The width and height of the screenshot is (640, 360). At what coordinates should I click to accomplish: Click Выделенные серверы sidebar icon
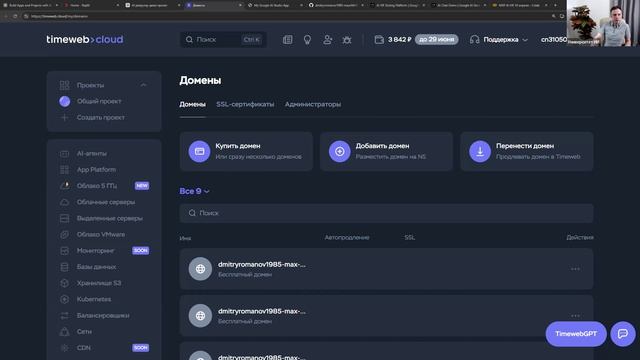64,218
